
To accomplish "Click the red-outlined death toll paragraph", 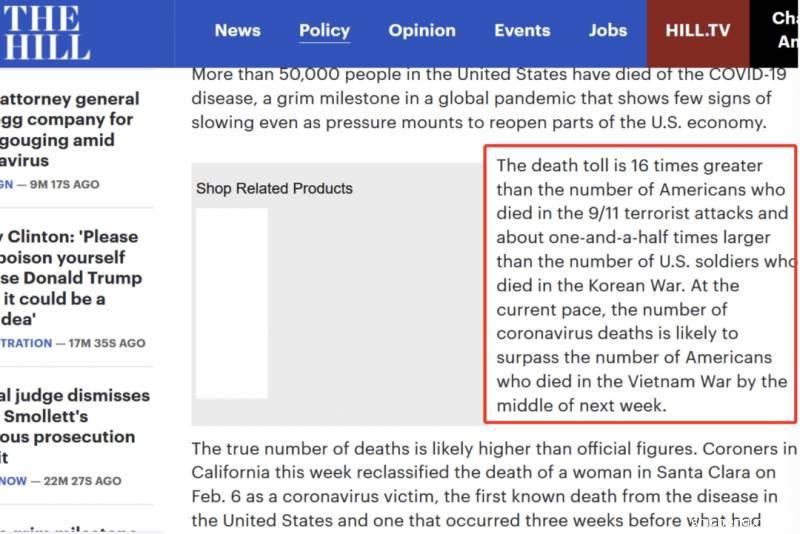I will click(640, 285).
